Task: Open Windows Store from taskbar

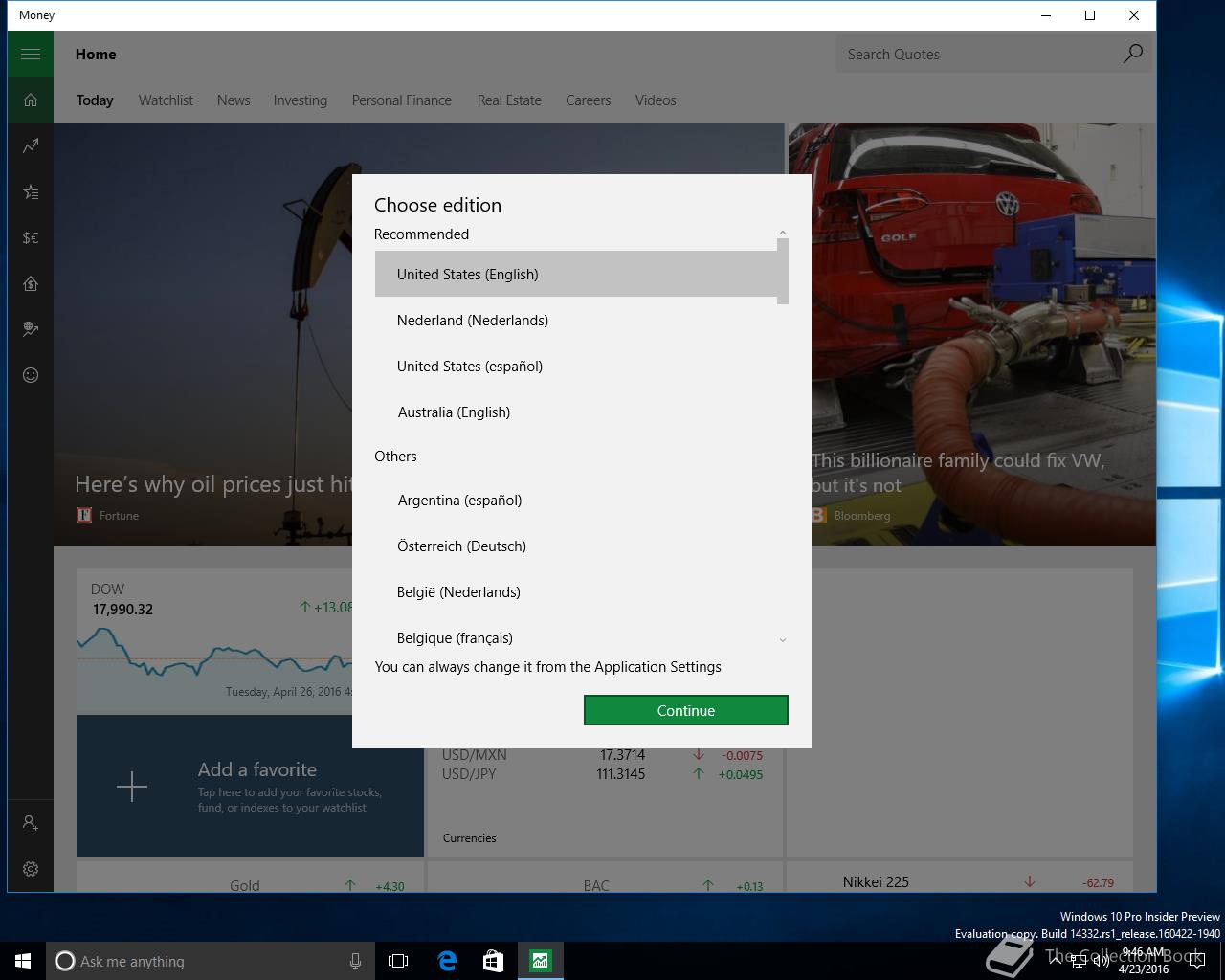Action: click(x=493, y=961)
